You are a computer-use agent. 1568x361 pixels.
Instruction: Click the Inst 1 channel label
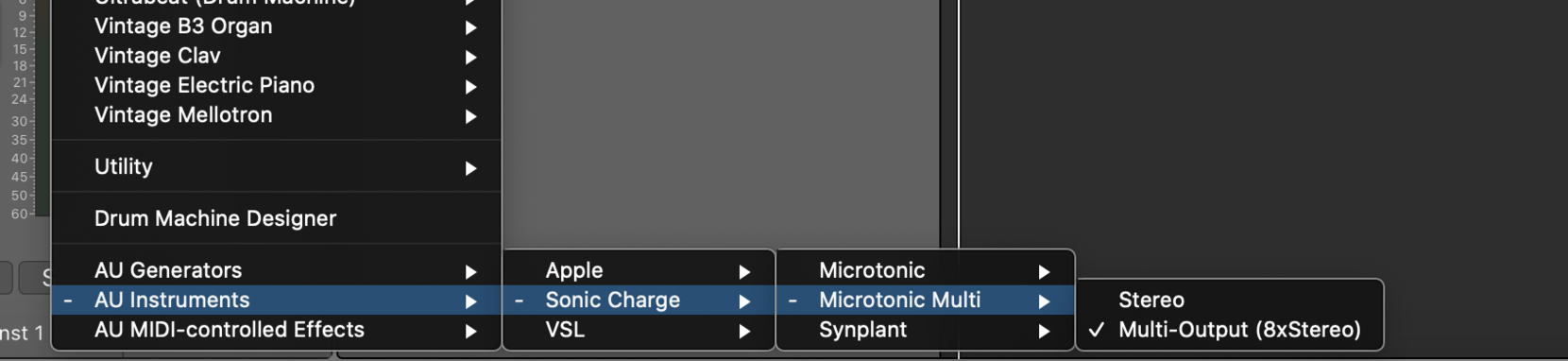[22, 333]
